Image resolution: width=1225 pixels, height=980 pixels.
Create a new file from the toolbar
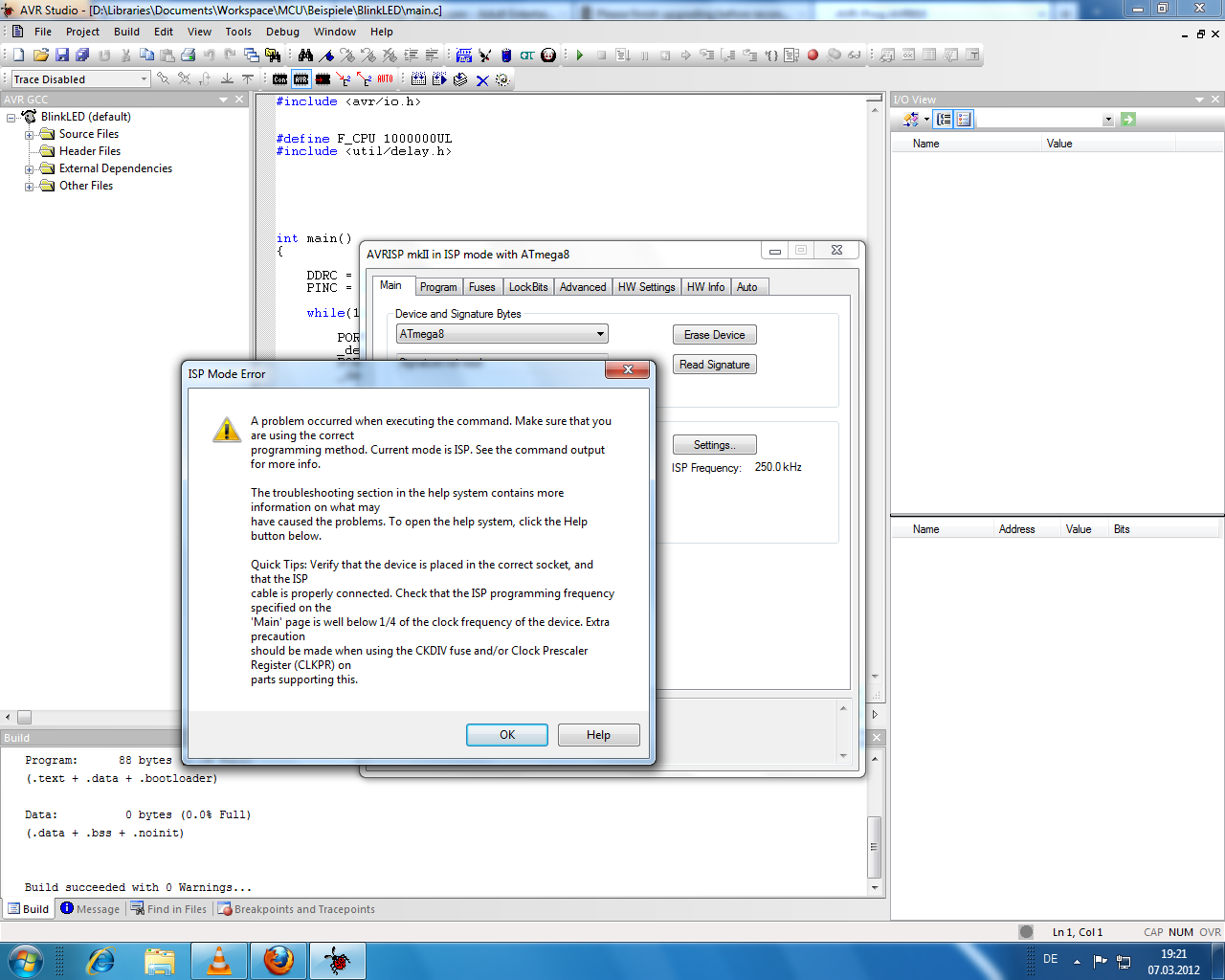point(18,56)
